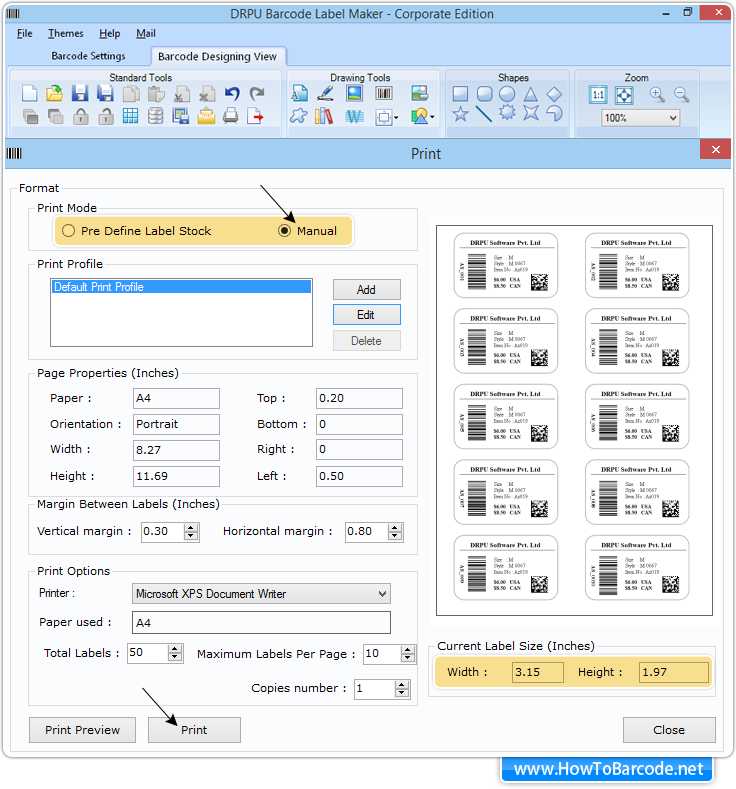Switch to the Barcode Settings tab

pos(88,56)
